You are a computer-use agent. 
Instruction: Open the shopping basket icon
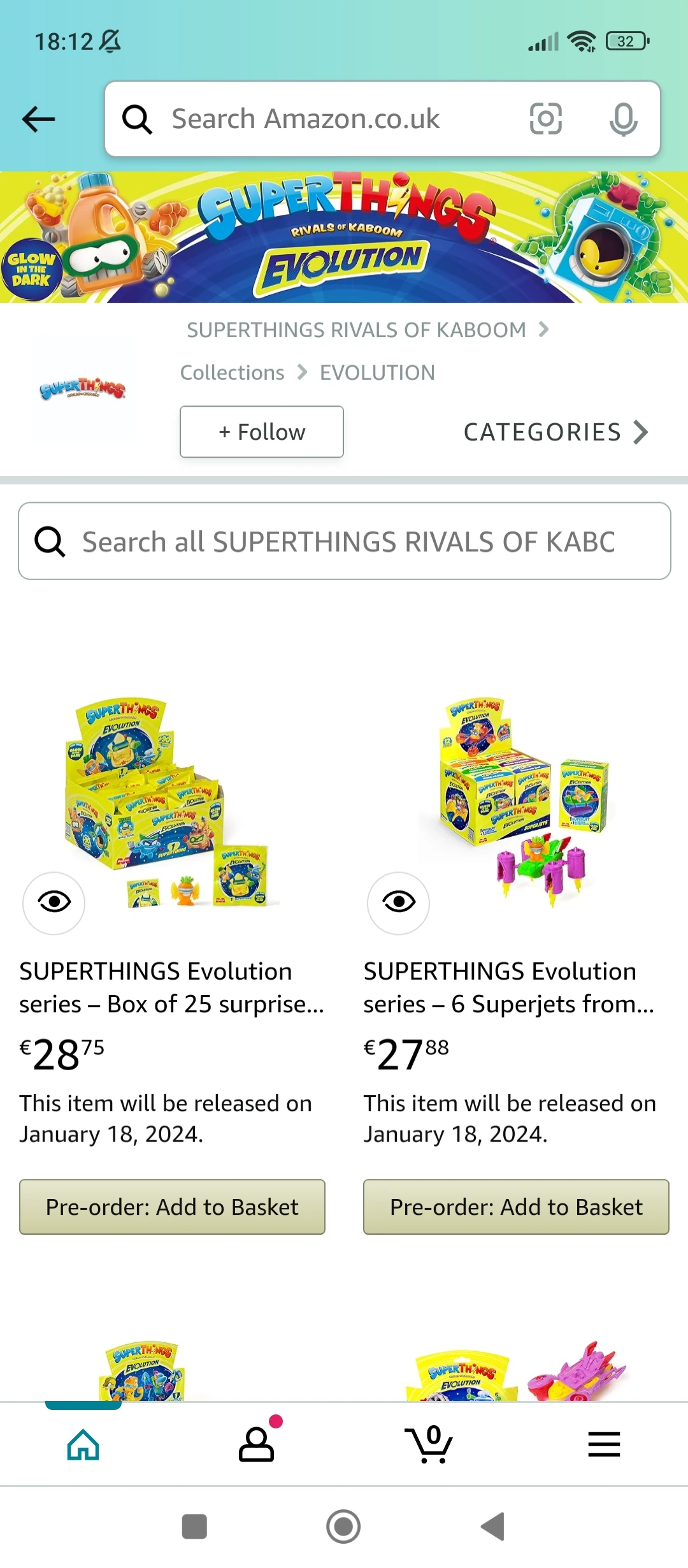pos(431,1445)
